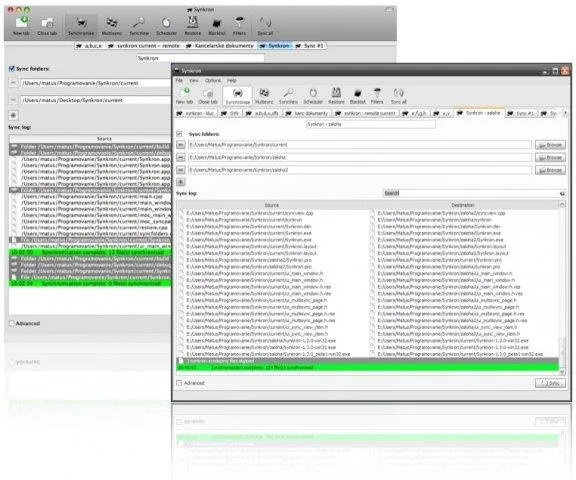Browse for the Synkron/zaloha2 folder
Screen dimensions: 576x480
point(550,170)
